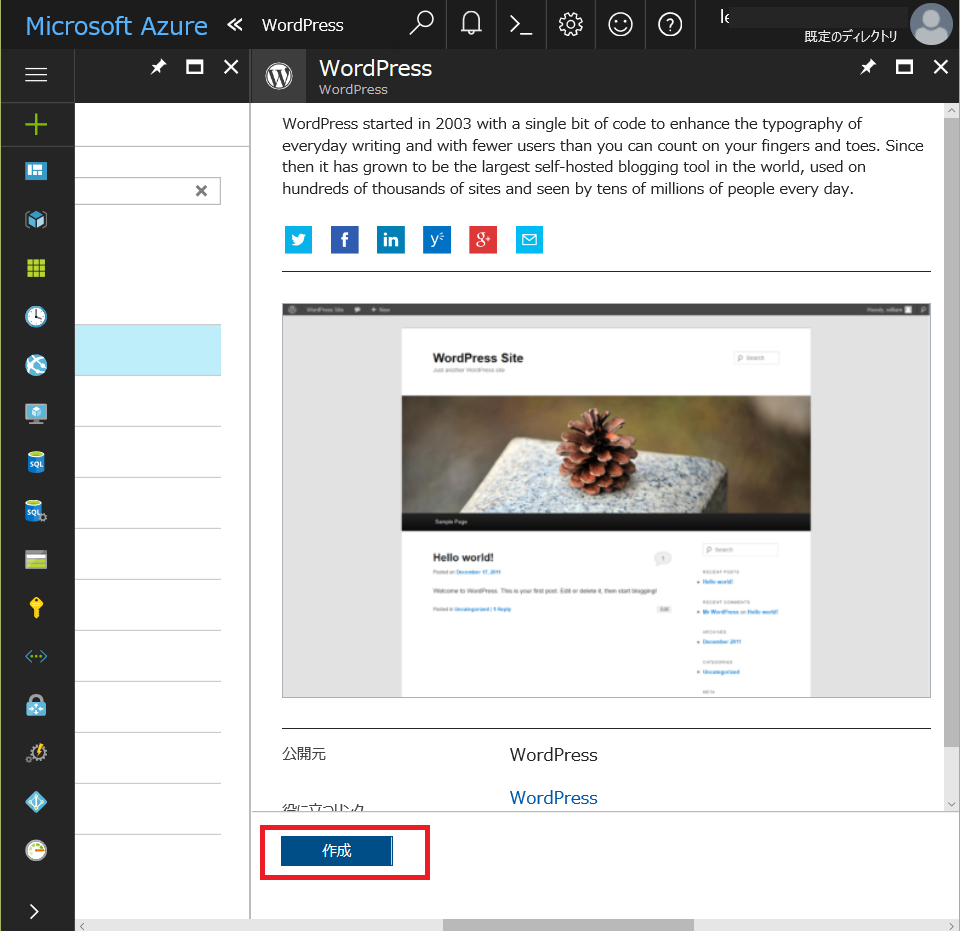Open the storage accounts icon in sidebar
Image resolution: width=960 pixels, height=931 pixels.
pos(36,559)
